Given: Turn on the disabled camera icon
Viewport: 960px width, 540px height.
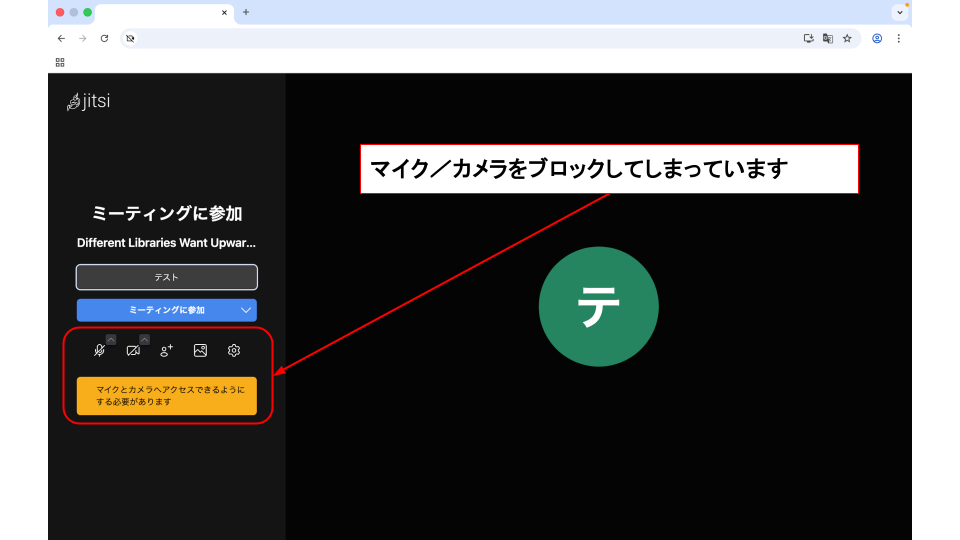Looking at the screenshot, I should pyautogui.click(x=133, y=351).
